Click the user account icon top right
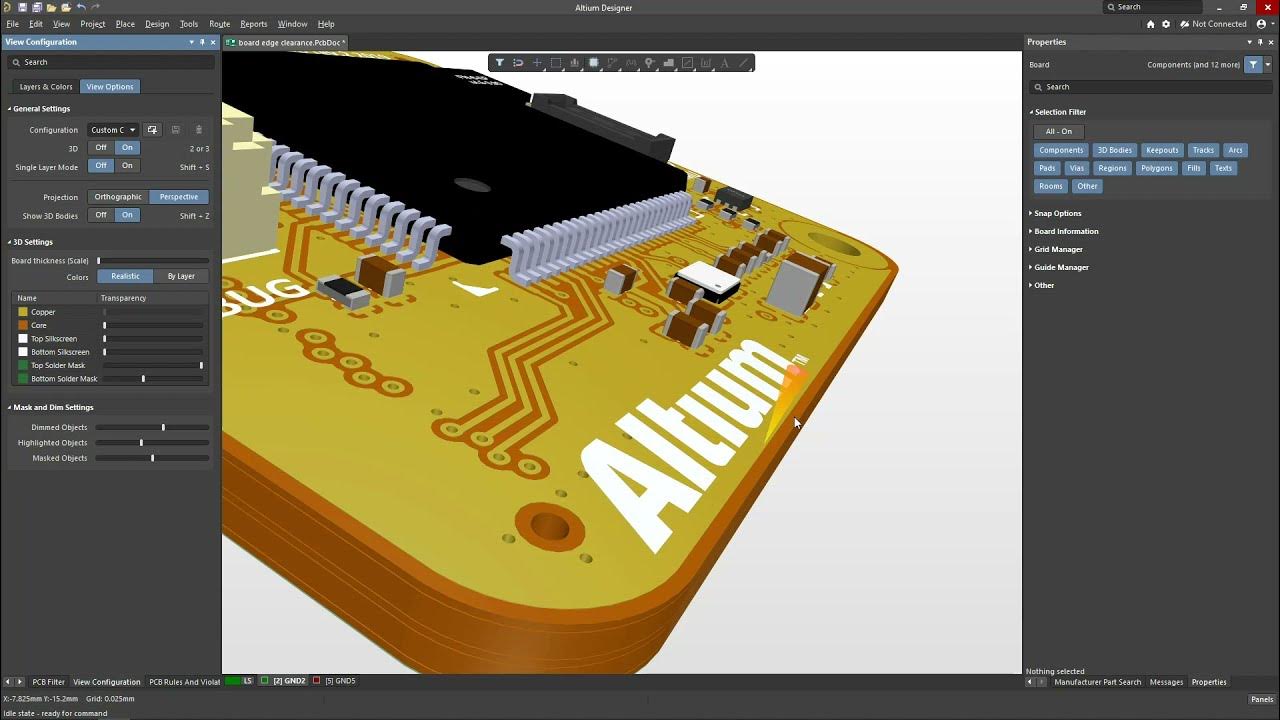The width and height of the screenshot is (1280, 720). click(1260, 24)
